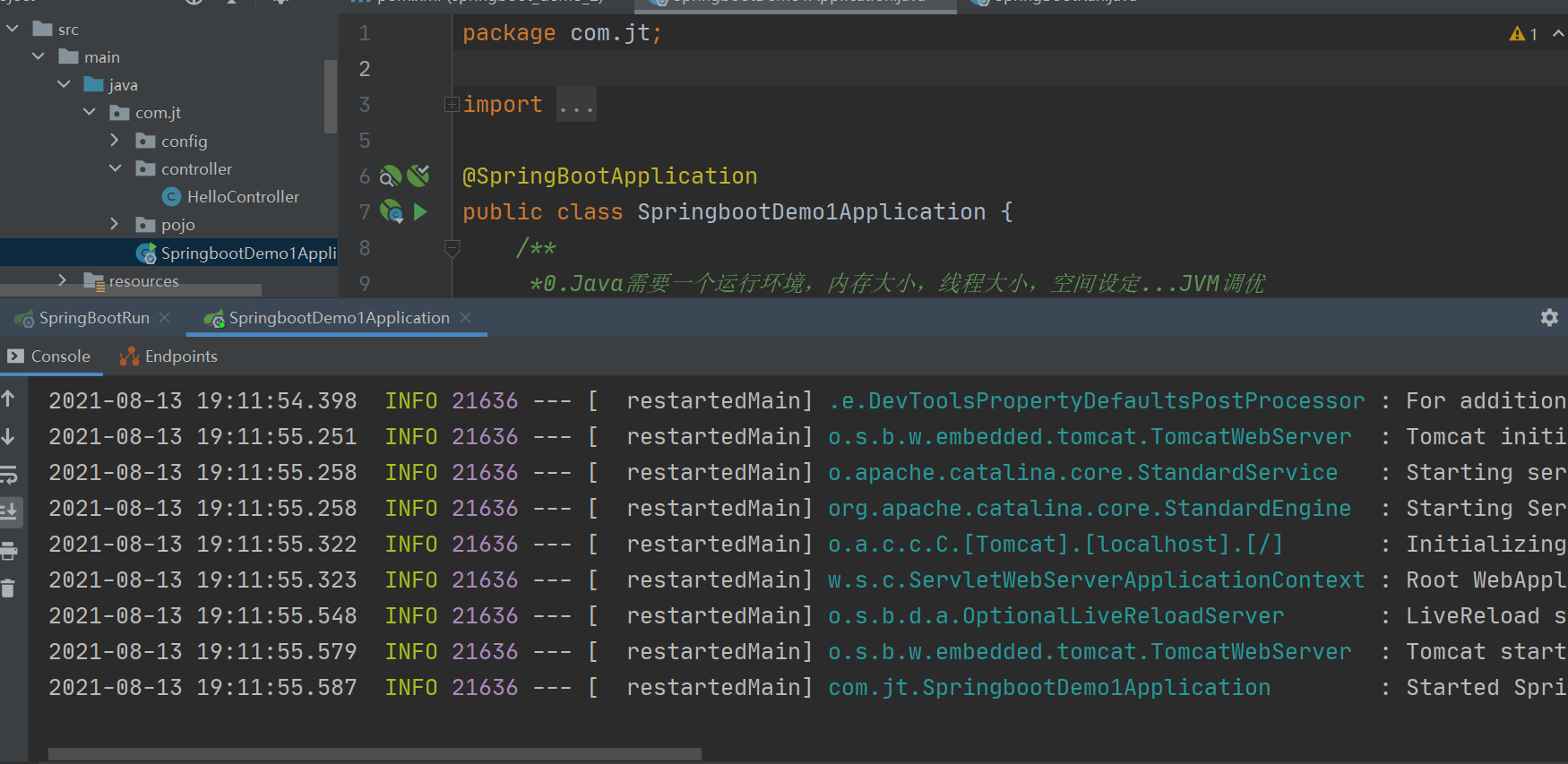Select the config package
1568x764 pixels.
[x=171, y=142]
